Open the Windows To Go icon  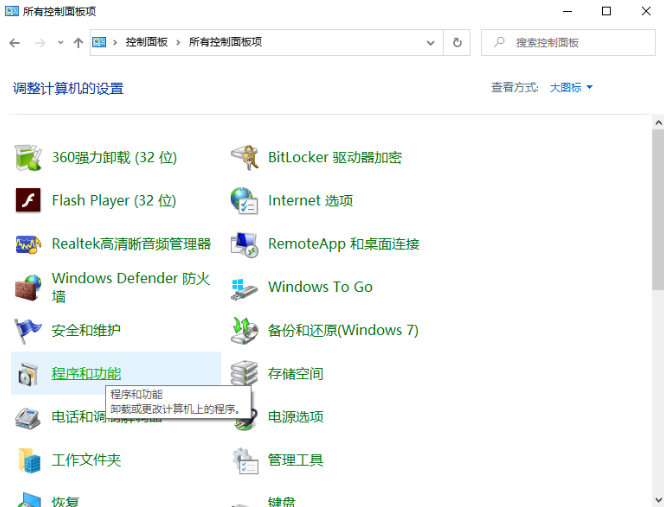click(x=244, y=287)
